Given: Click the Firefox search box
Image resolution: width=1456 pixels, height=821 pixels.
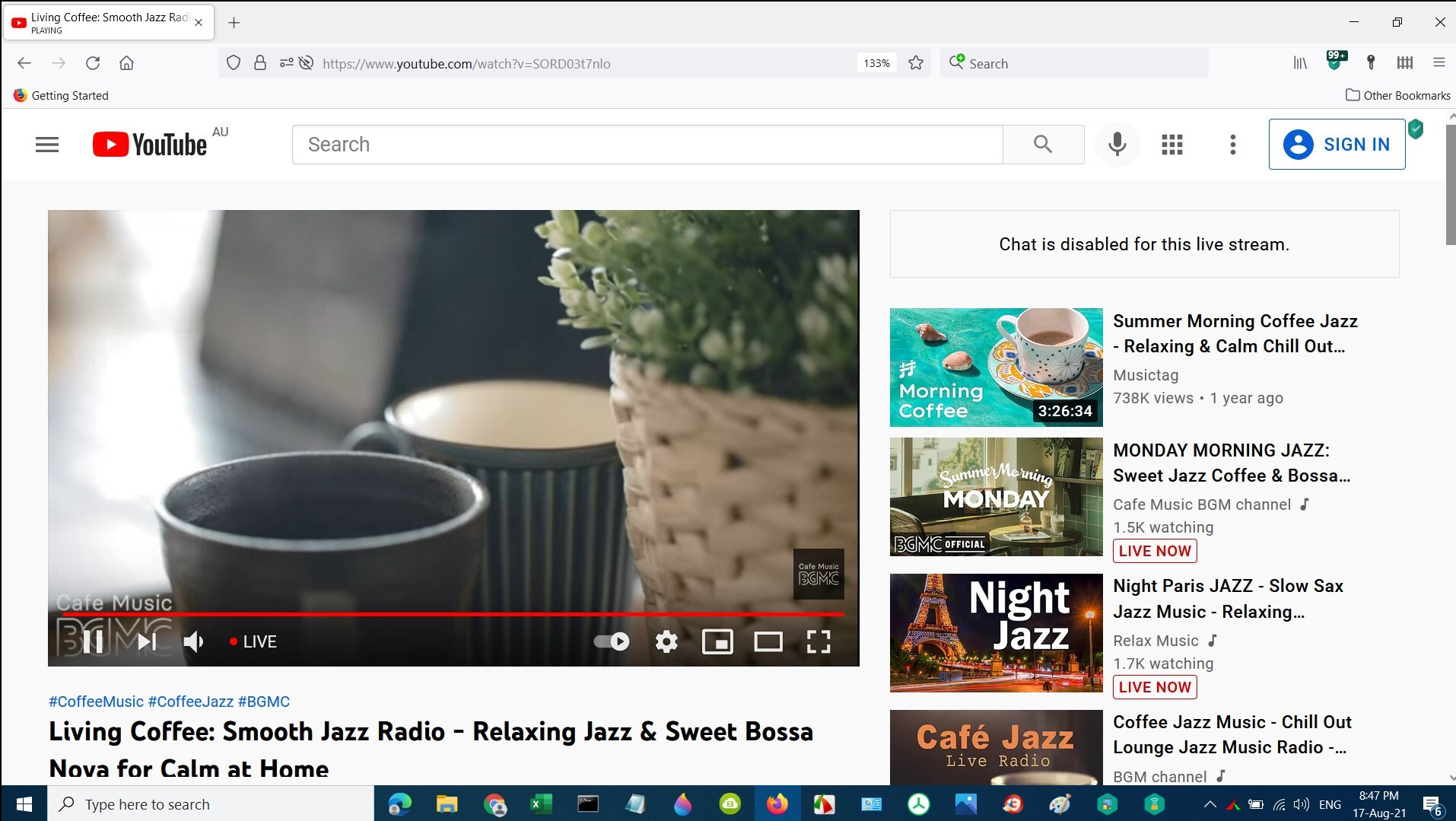Looking at the screenshot, I should pos(1074,63).
